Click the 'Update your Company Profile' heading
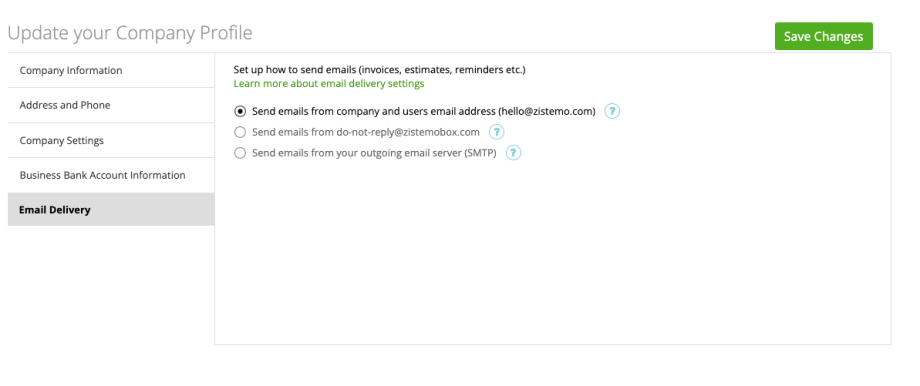 tap(130, 33)
